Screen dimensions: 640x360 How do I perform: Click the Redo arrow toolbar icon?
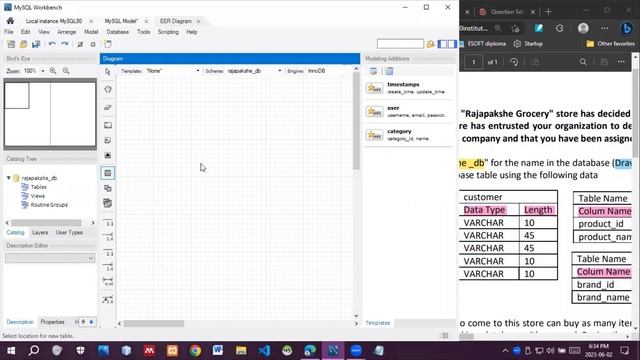tap(64, 44)
